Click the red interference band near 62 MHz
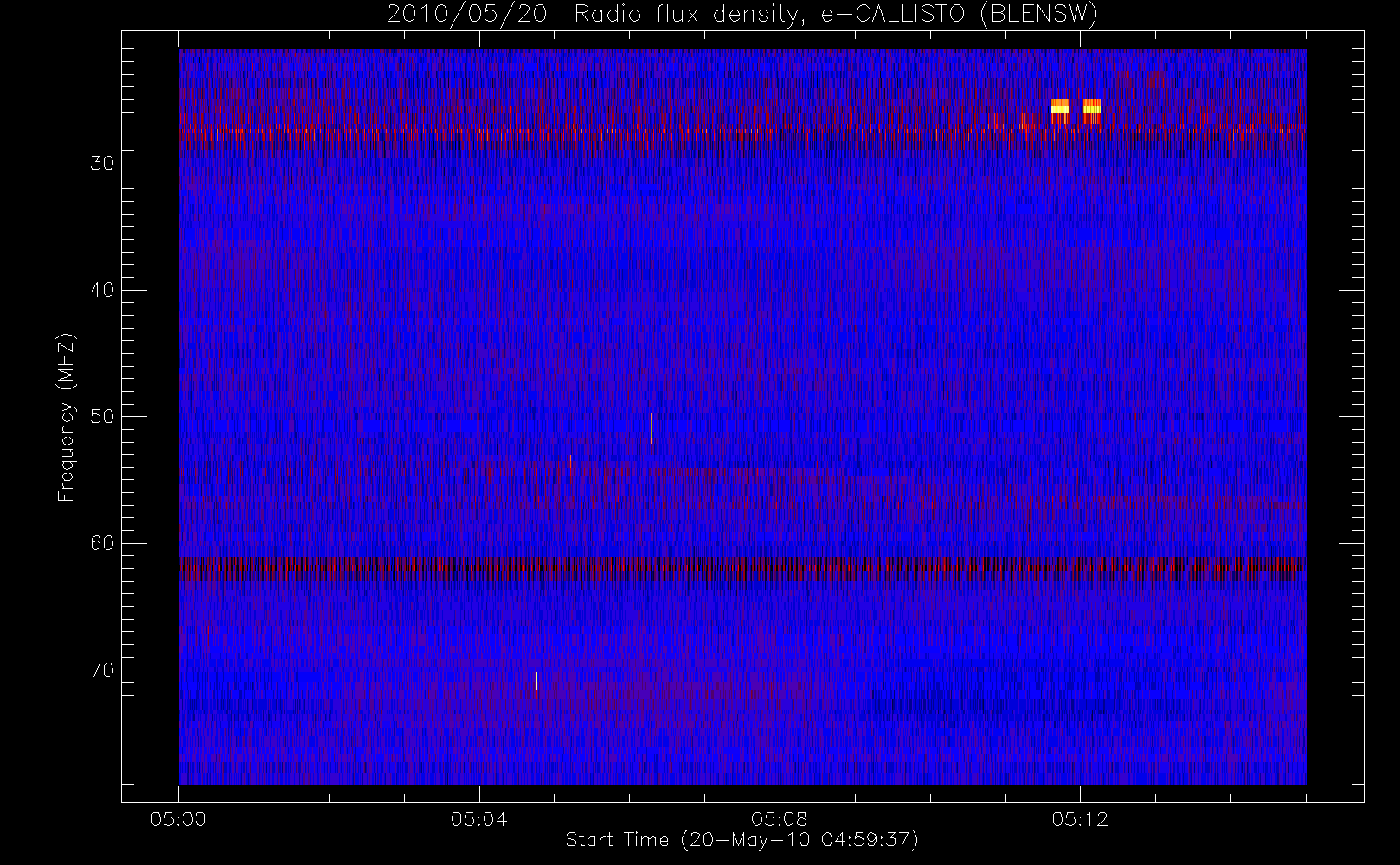The image size is (1400, 865). pyautogui.click(x=742, y=568)
